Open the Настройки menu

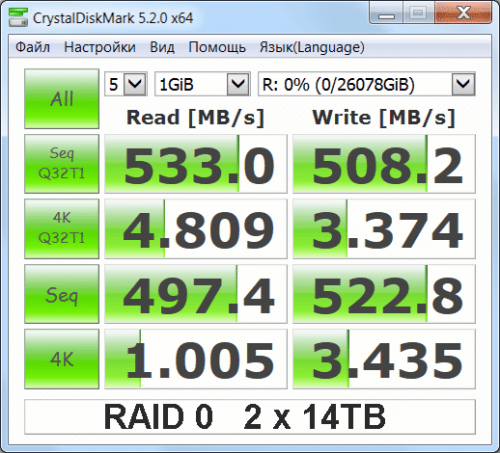point(100,47)
